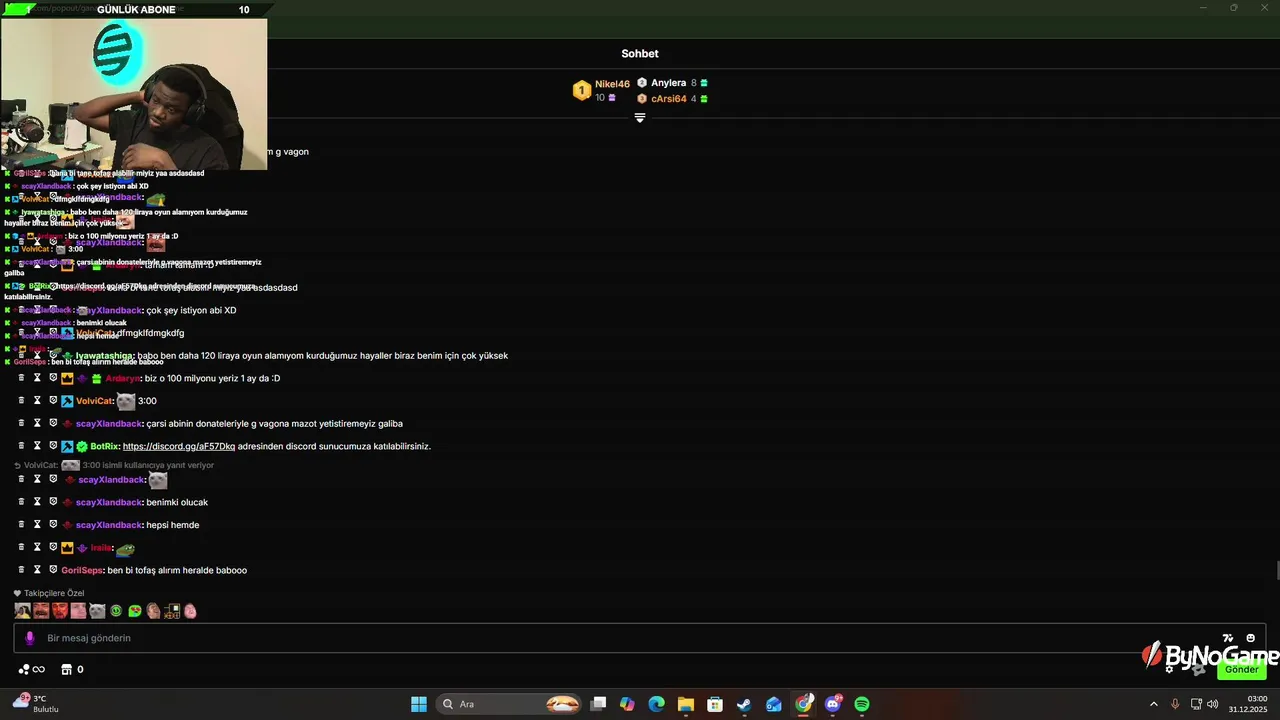Delete iraila's emote message with trash icon
This screenshot has width=1280, height=720.
[21, 548]
